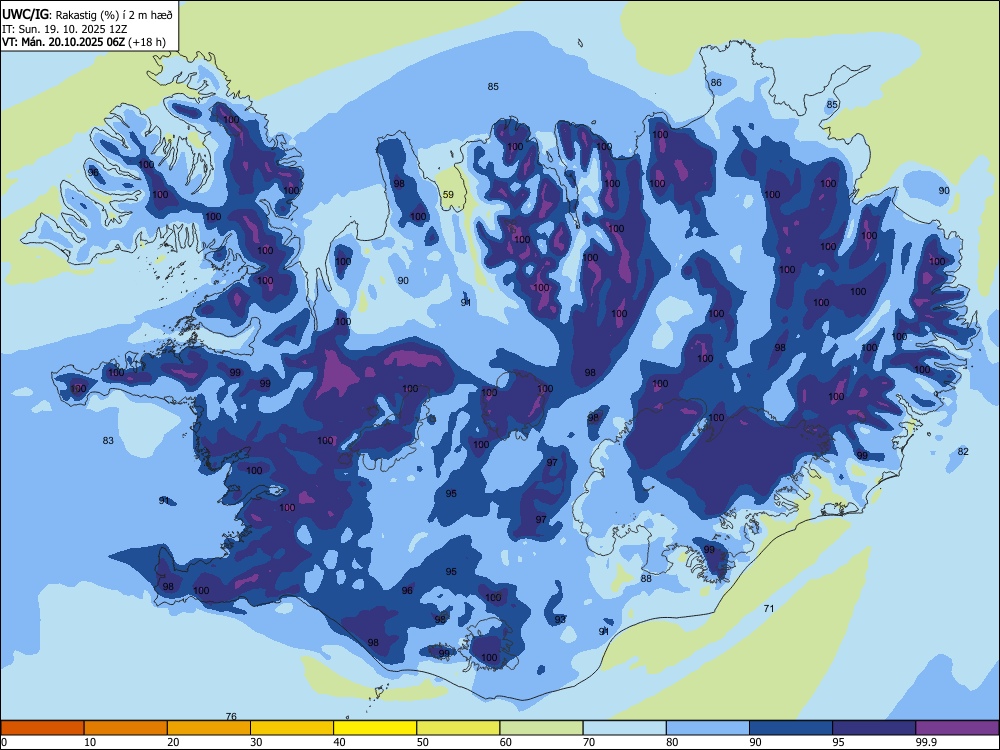Click the '71' value off the southeast coast
Viewport: 1000px width, 750px height.
(x=769, y=608)
